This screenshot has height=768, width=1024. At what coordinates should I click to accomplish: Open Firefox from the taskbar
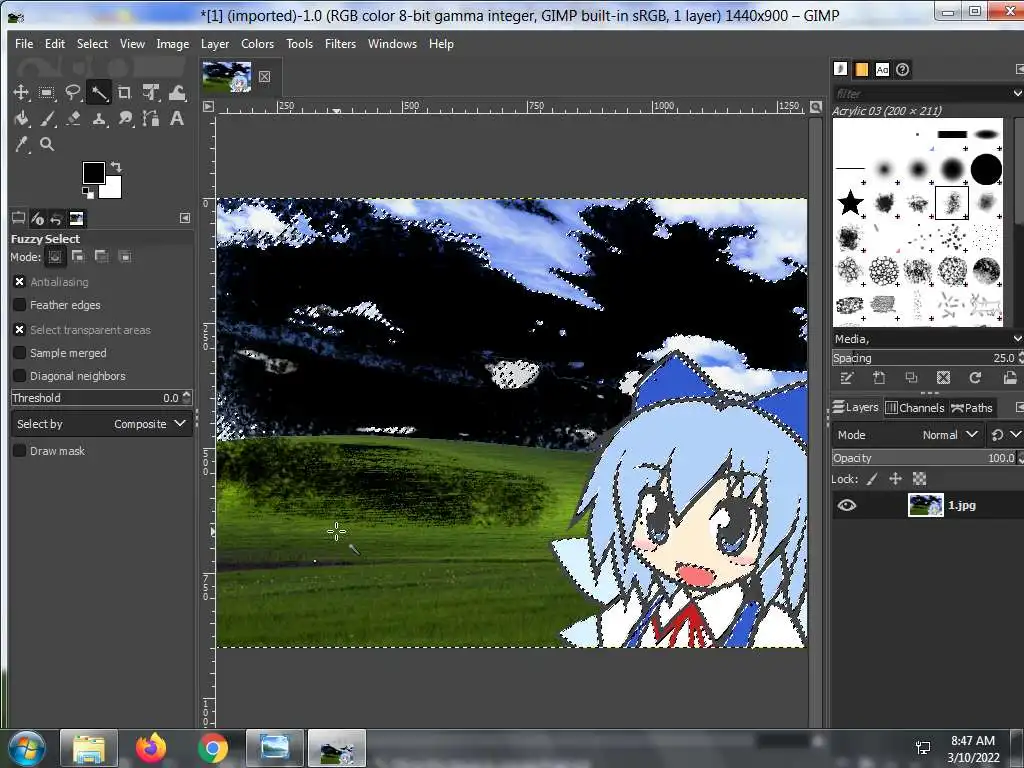tap(151, 748)
